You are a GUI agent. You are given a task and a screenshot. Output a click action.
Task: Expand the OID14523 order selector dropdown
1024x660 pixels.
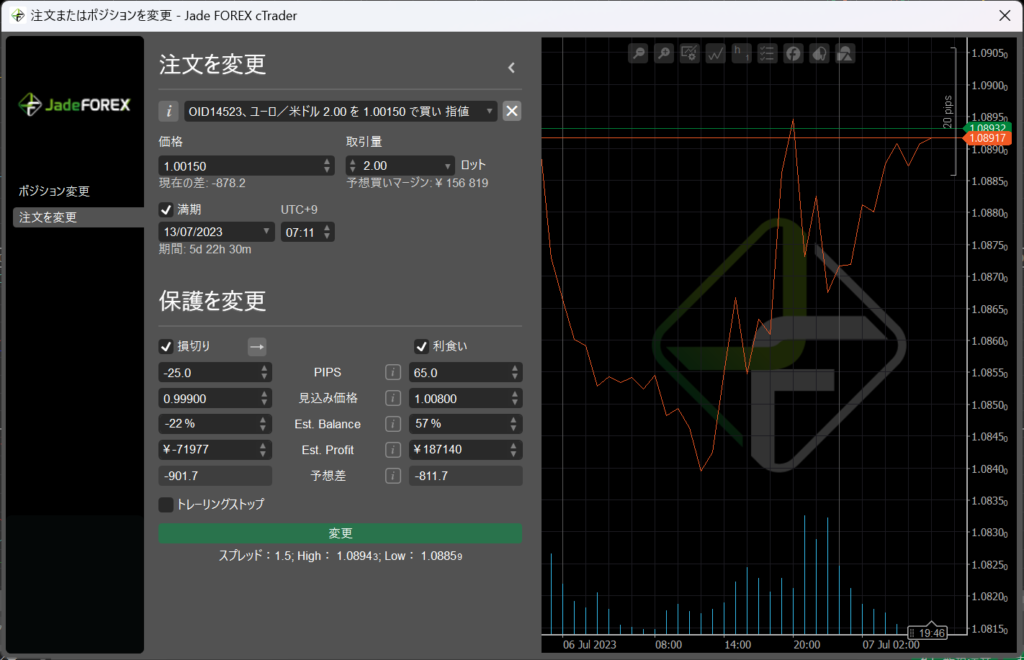click(x=489, y=111)
